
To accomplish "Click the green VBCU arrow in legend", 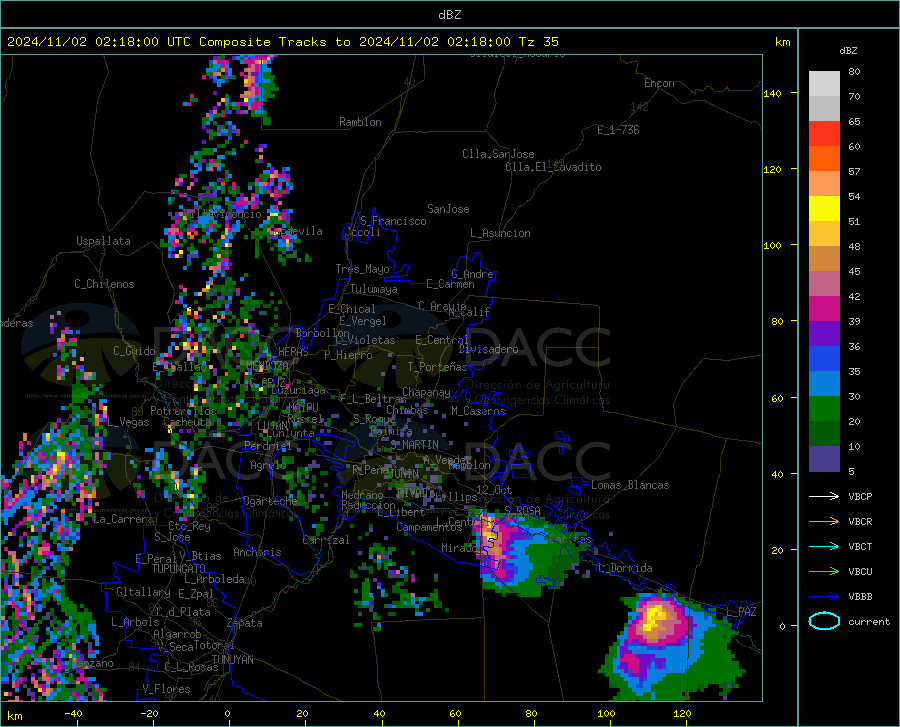I will pyautogui.click(x=824, y=572).
